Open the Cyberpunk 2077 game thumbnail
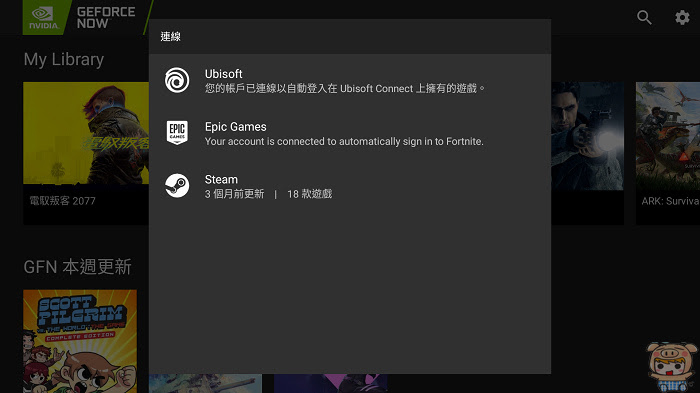Image resolution: width=700 pixels, height=393 pixels. coord(86,133)
